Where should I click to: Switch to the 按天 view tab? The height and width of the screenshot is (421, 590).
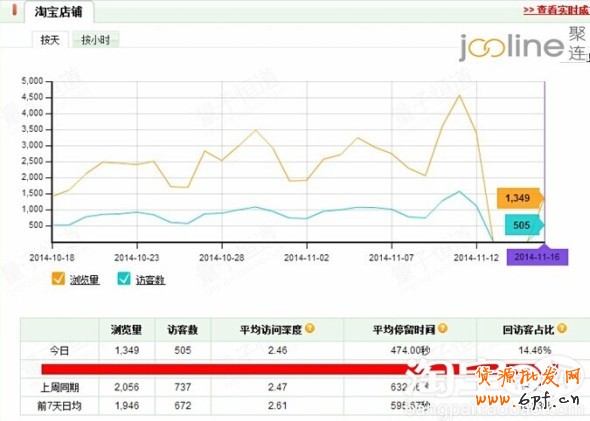click(50, 40)
